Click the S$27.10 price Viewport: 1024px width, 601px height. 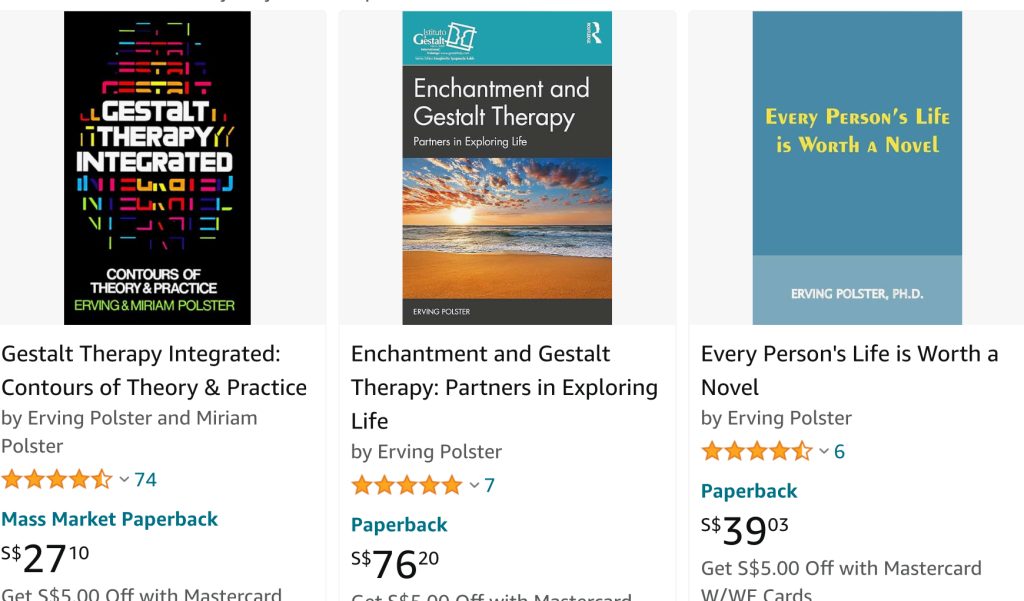(x=45, y=558)
